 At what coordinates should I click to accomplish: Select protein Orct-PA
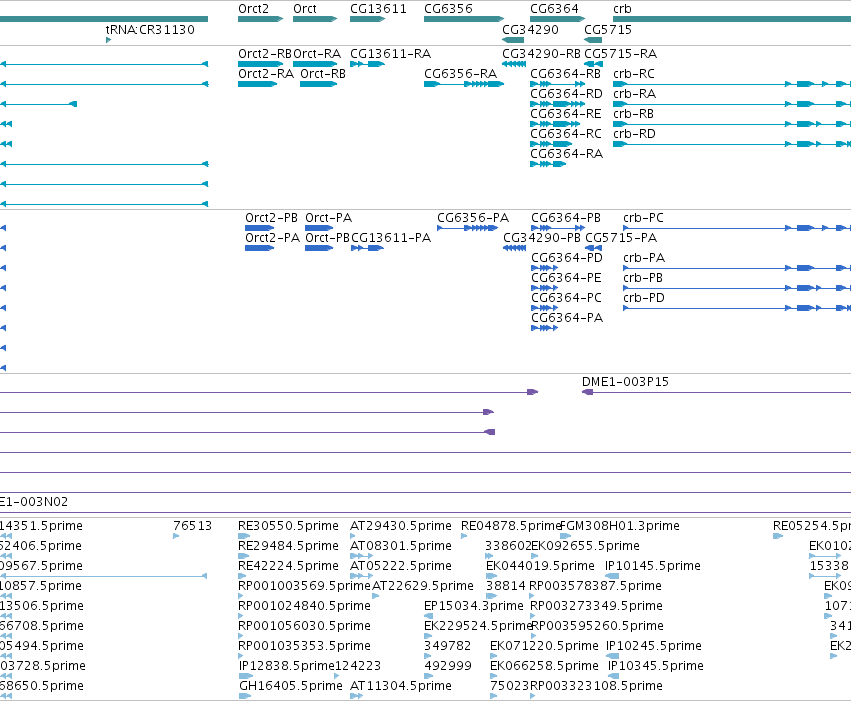pos(319,228)
